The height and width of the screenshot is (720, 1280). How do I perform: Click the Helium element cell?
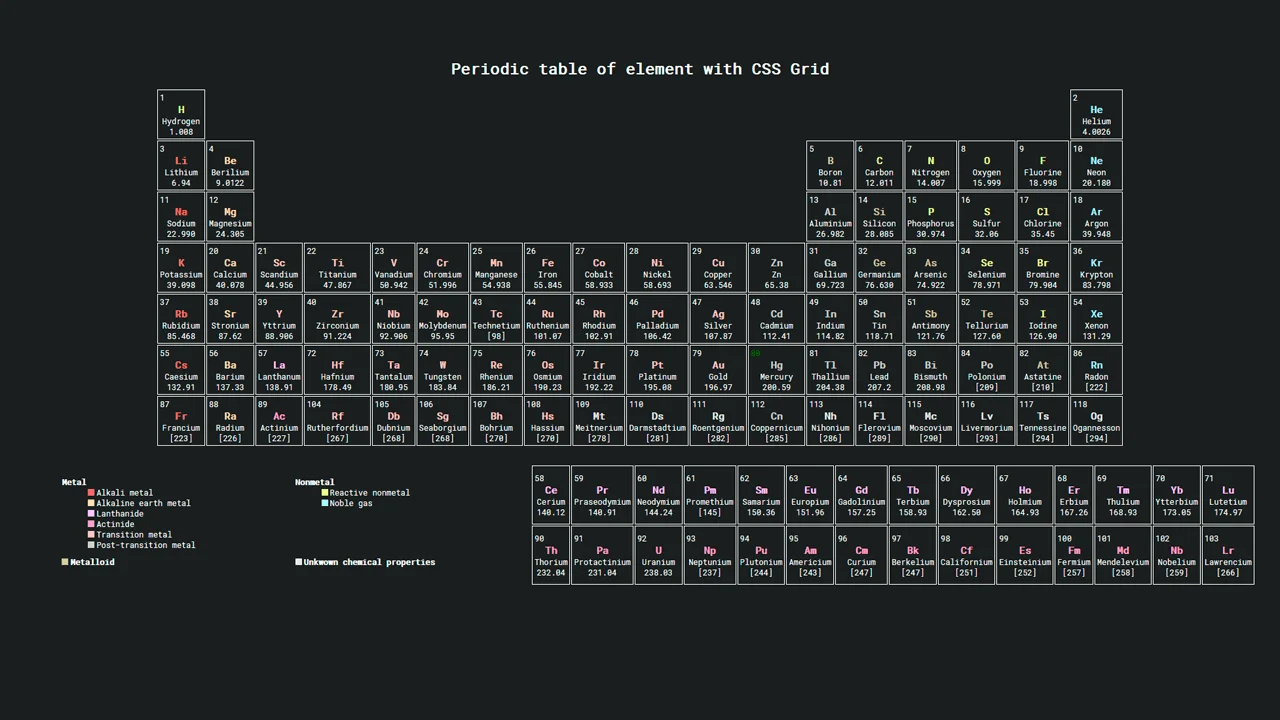click(1096, 113)
